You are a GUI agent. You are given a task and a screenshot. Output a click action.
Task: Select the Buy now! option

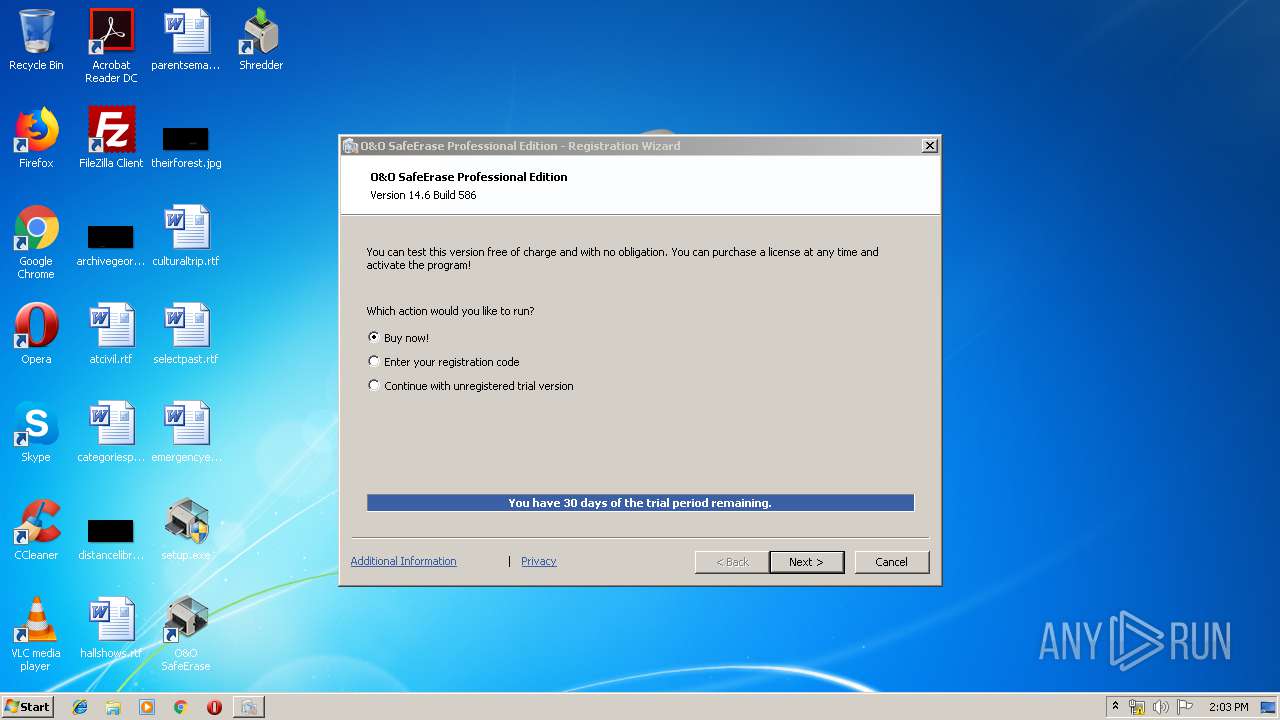[399, 338]
